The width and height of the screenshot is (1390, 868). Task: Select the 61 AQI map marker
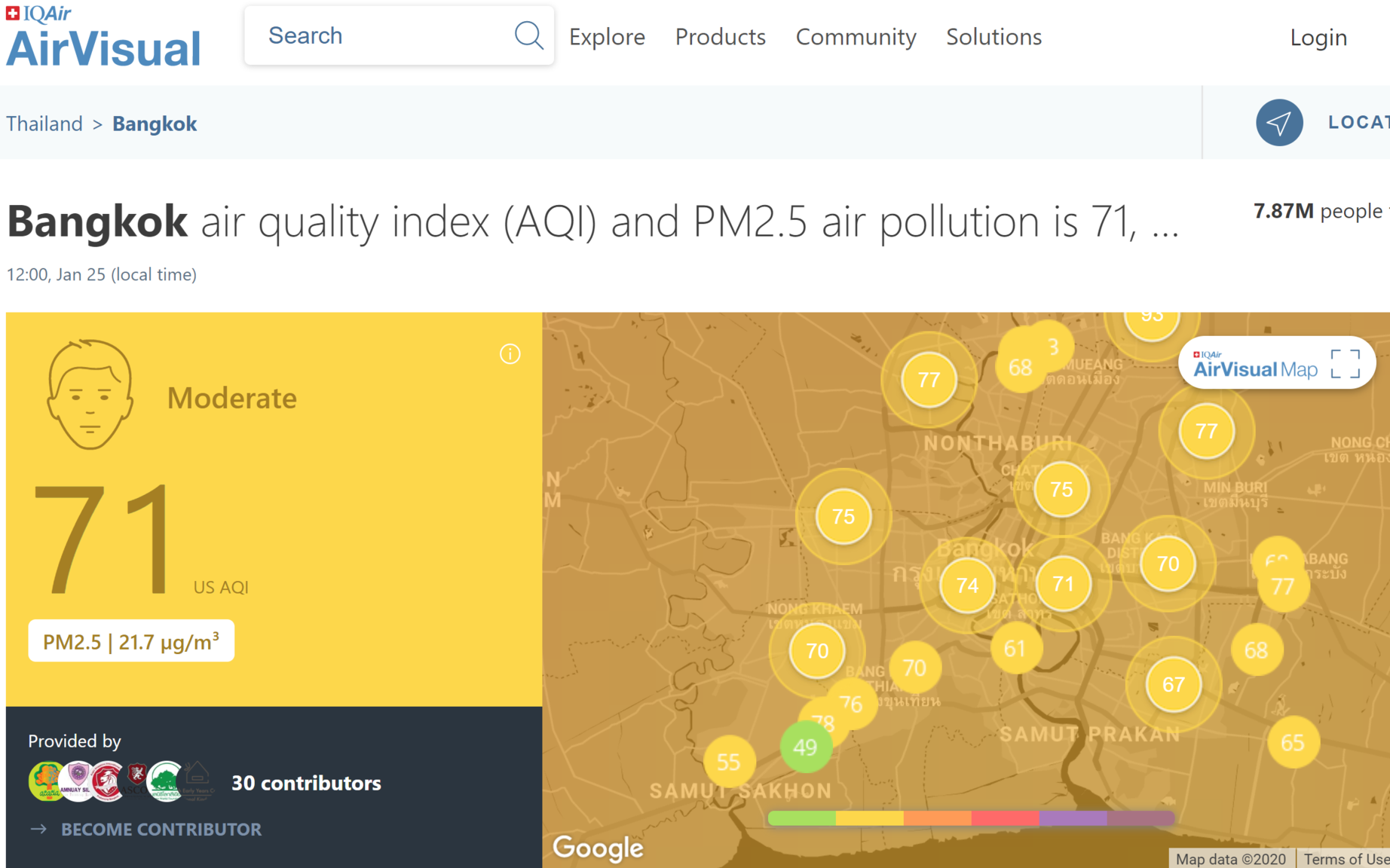pos(1015,648)
